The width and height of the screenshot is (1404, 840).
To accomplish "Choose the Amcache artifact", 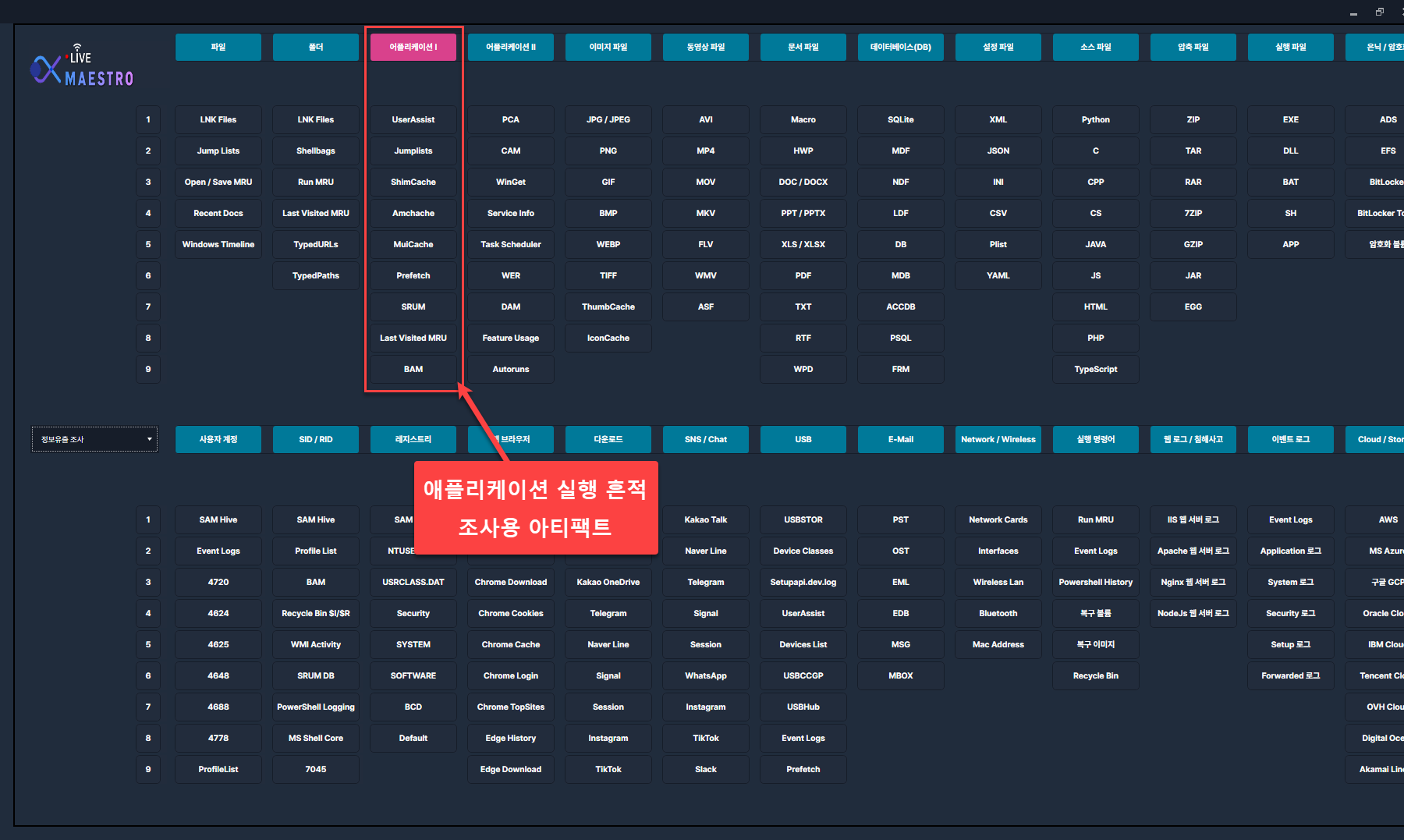I will [x=413, y=213].
